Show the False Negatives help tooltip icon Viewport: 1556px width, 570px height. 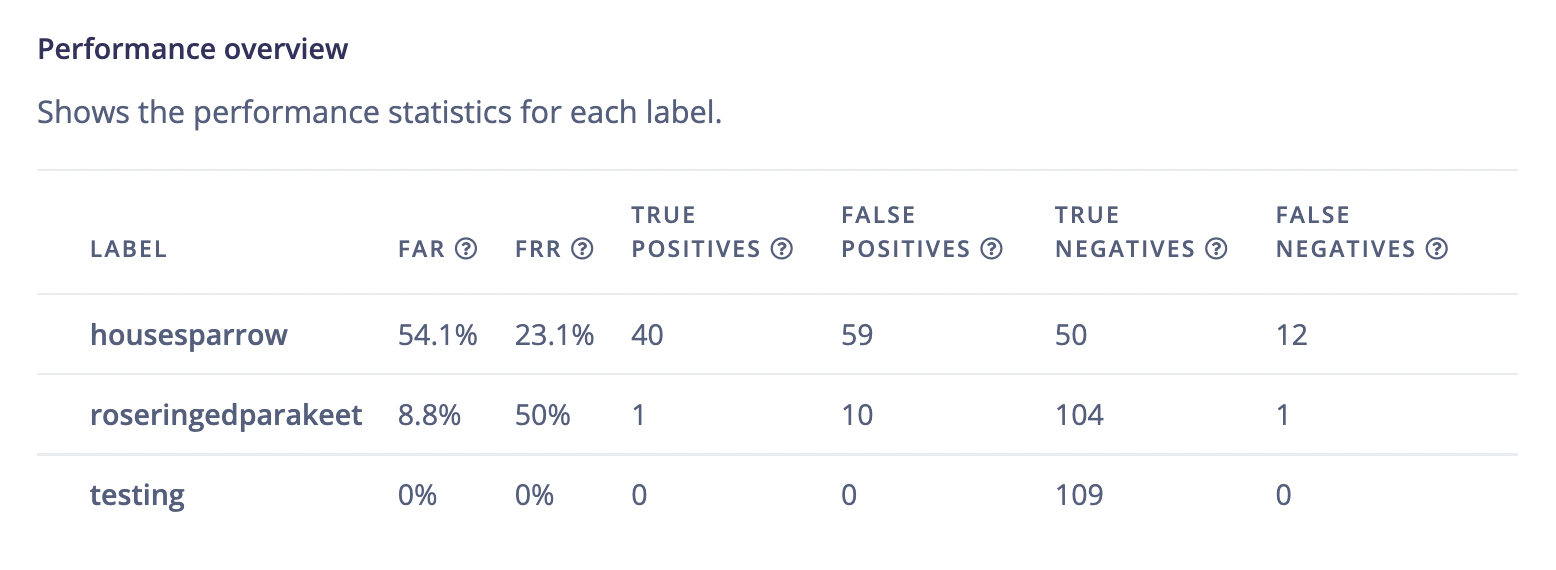1437,249
